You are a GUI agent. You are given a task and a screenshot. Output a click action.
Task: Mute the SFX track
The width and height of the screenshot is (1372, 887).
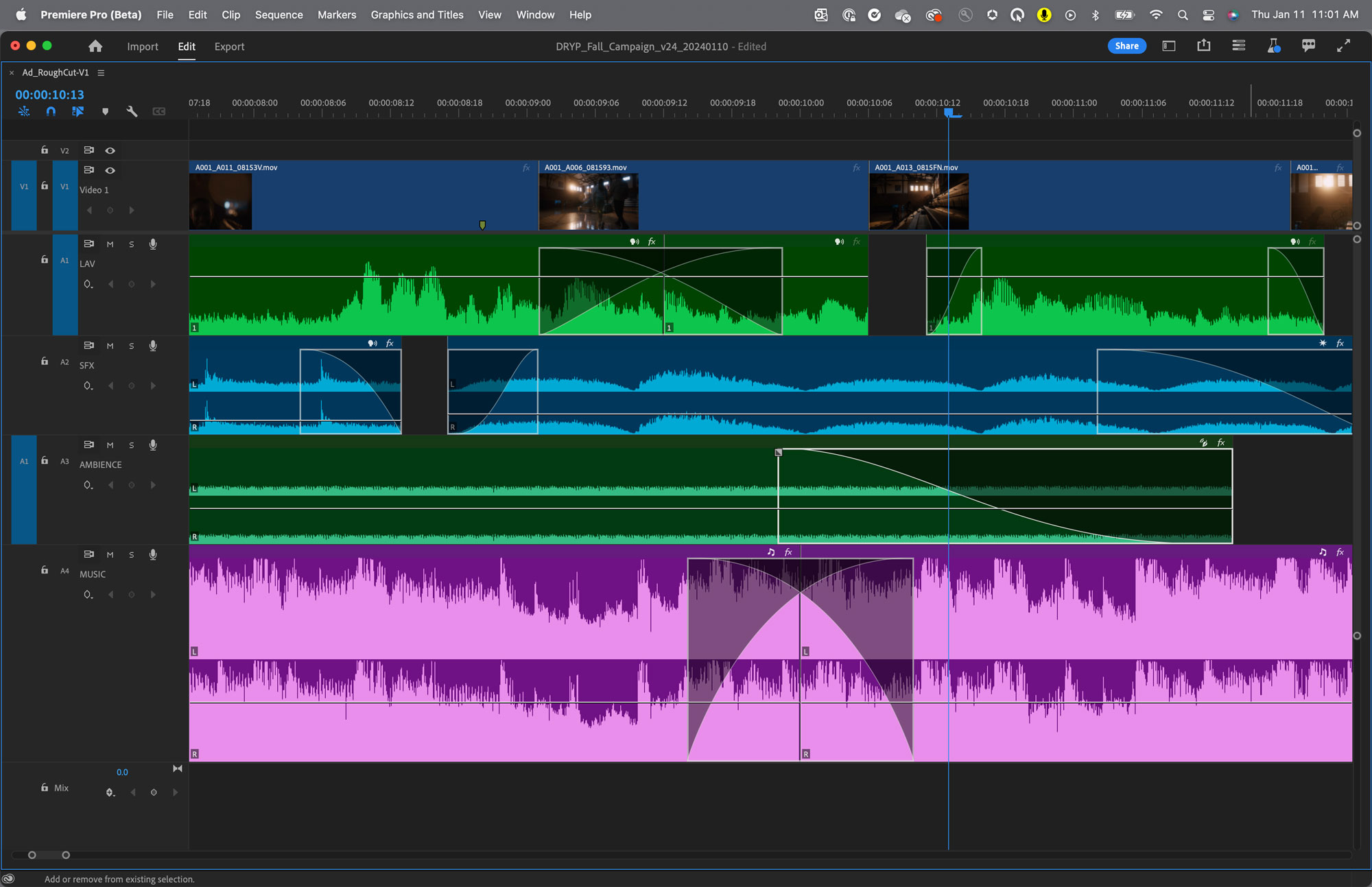(110, 346)
